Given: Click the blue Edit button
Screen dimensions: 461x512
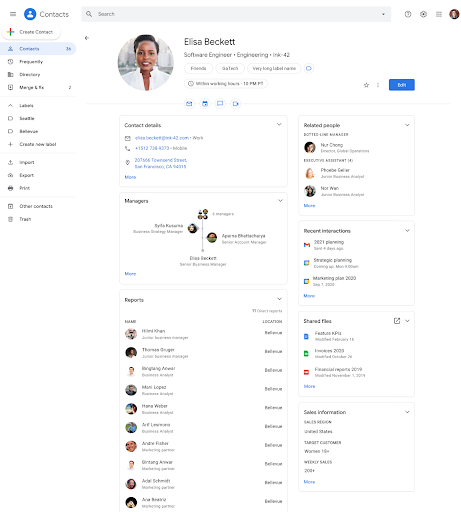Looking at the screenshot, I should coord(402,85).
